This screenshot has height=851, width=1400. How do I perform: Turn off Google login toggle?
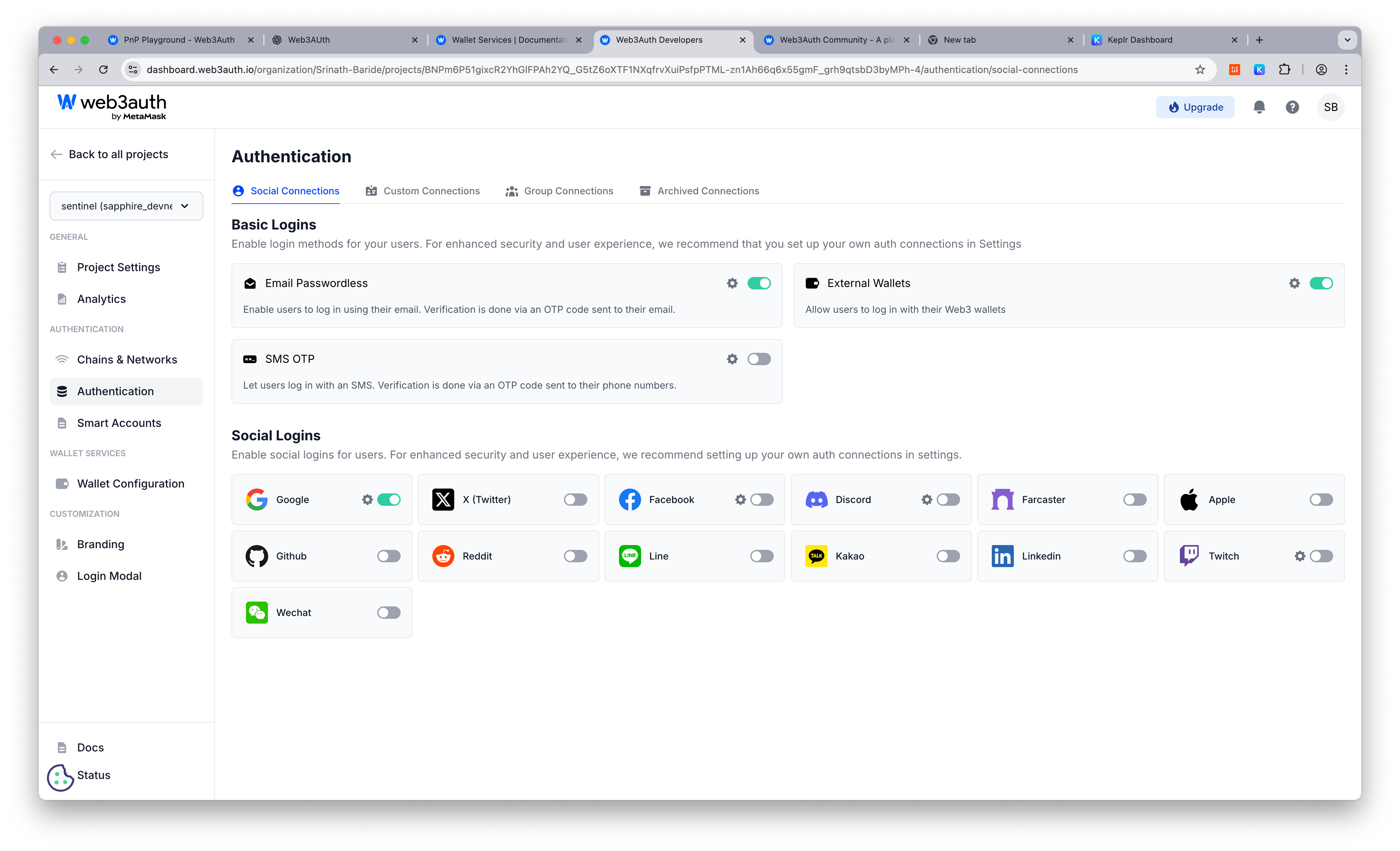389,499
